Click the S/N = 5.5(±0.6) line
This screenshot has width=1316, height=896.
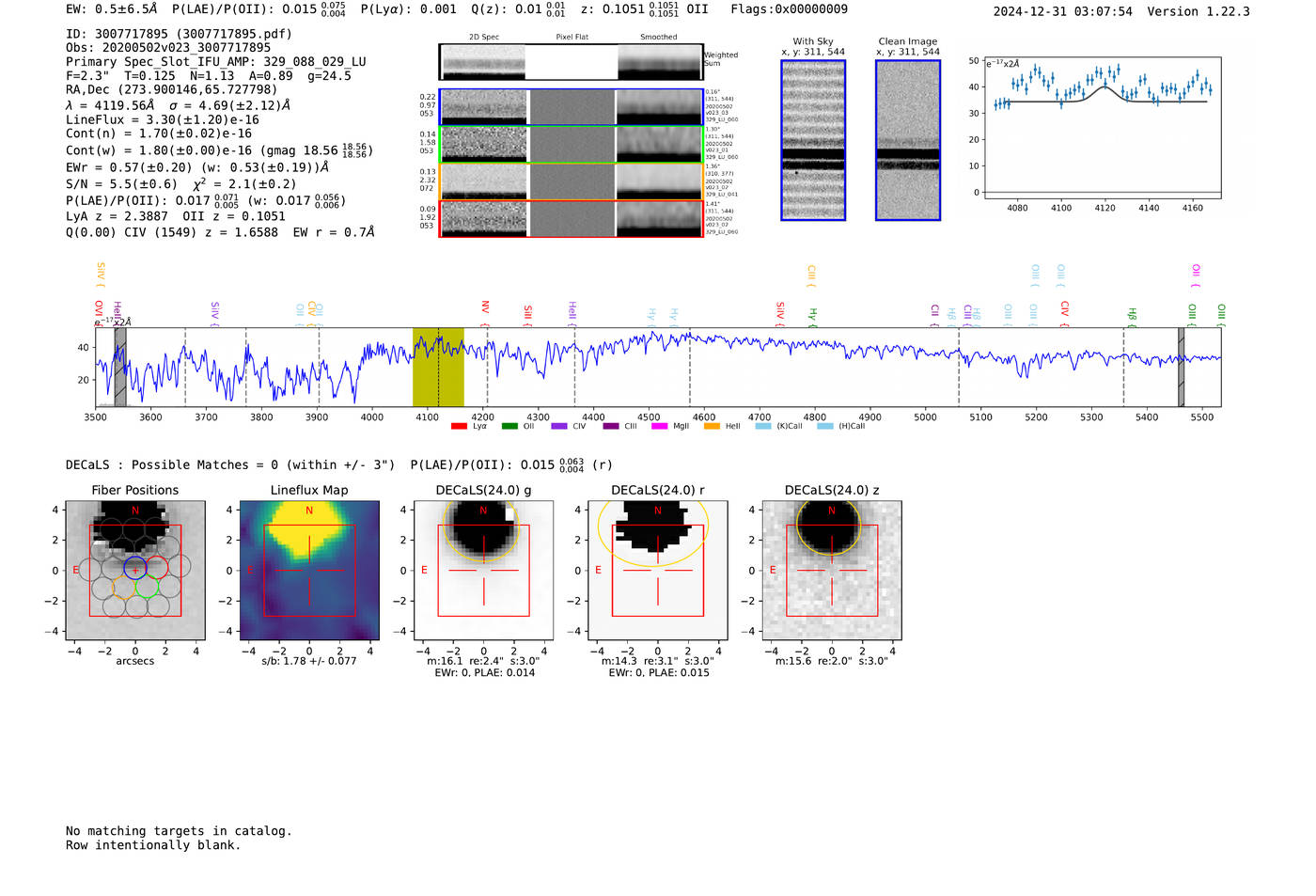pos(181,183)
